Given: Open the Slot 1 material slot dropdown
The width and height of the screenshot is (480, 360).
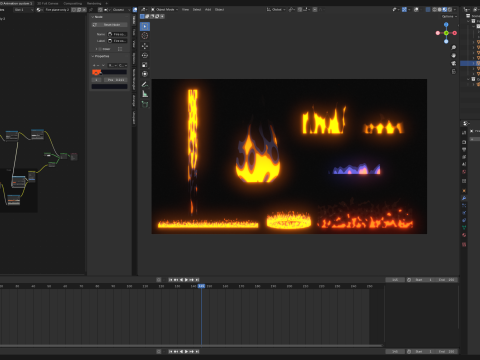Looking at the screenshot, I should coord(23,10).
